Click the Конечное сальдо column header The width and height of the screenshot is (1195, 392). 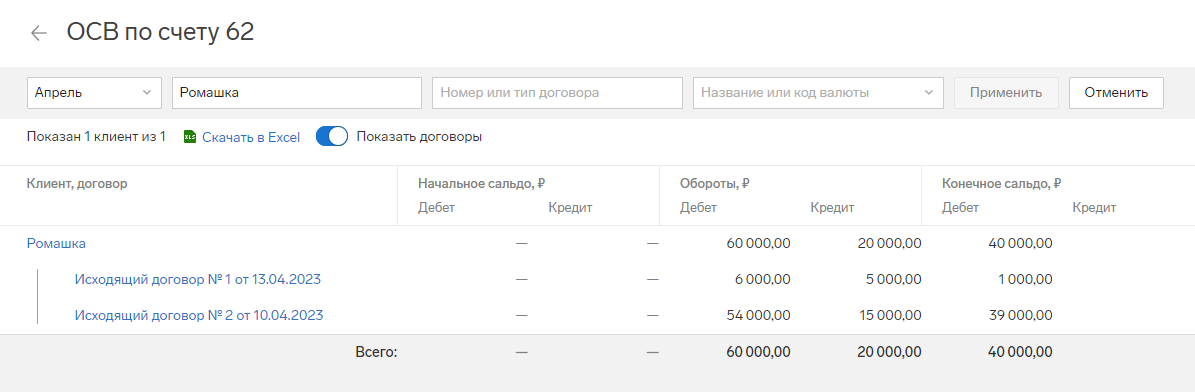click(x=1002, y=184)
